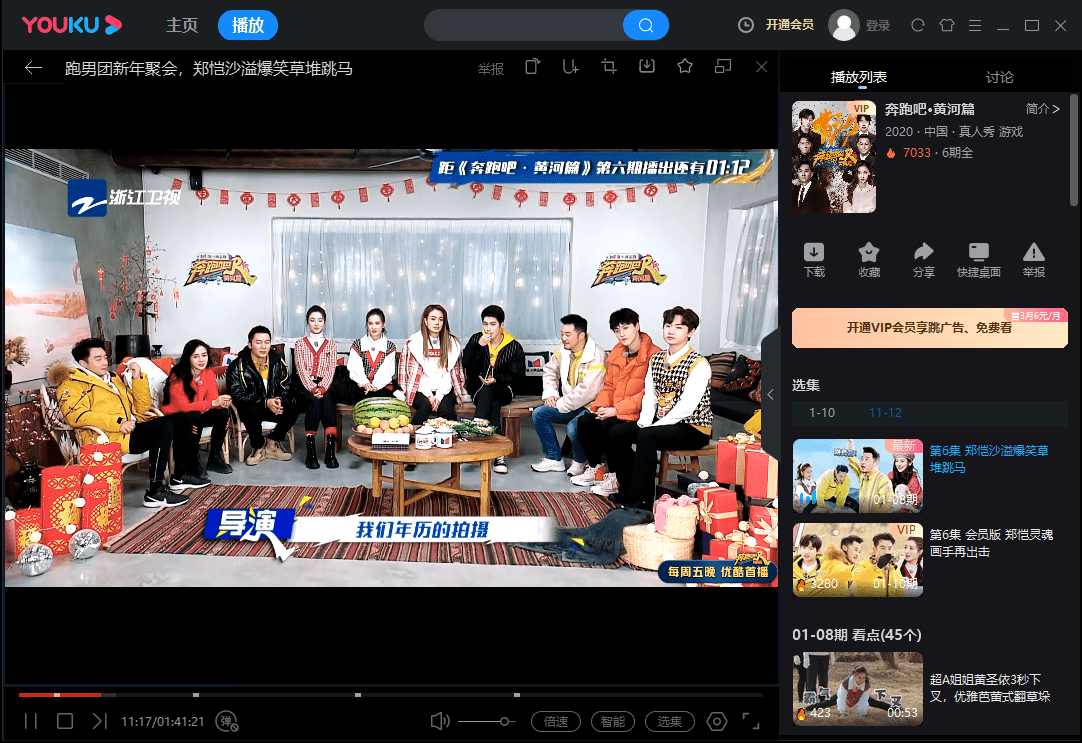Image resolution: width=1082 pixels, height=743 pixels.
Task: Collapse the right sidebar panel arrow
Action: 770,395
